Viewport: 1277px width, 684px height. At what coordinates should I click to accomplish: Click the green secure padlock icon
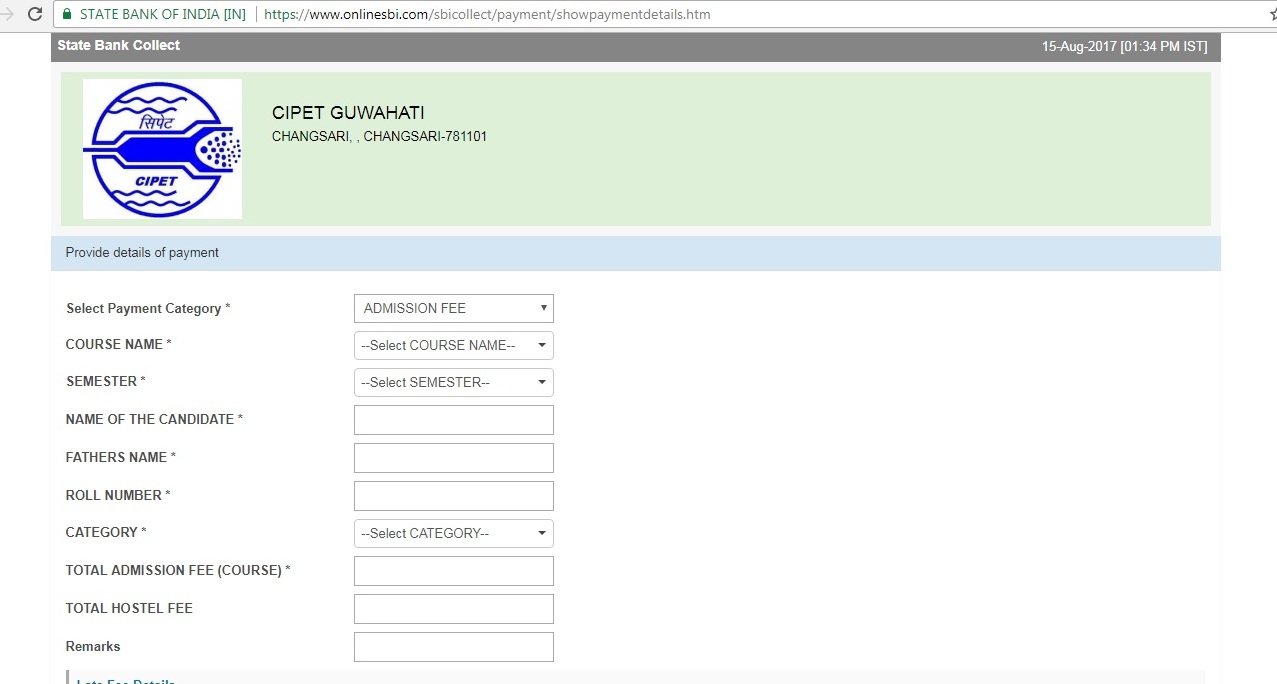[66, 15]
